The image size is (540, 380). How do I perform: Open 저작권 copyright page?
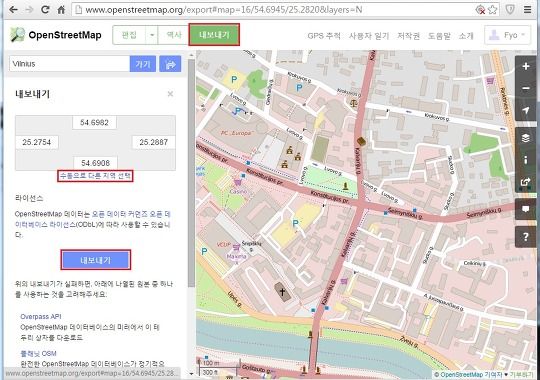408,36
